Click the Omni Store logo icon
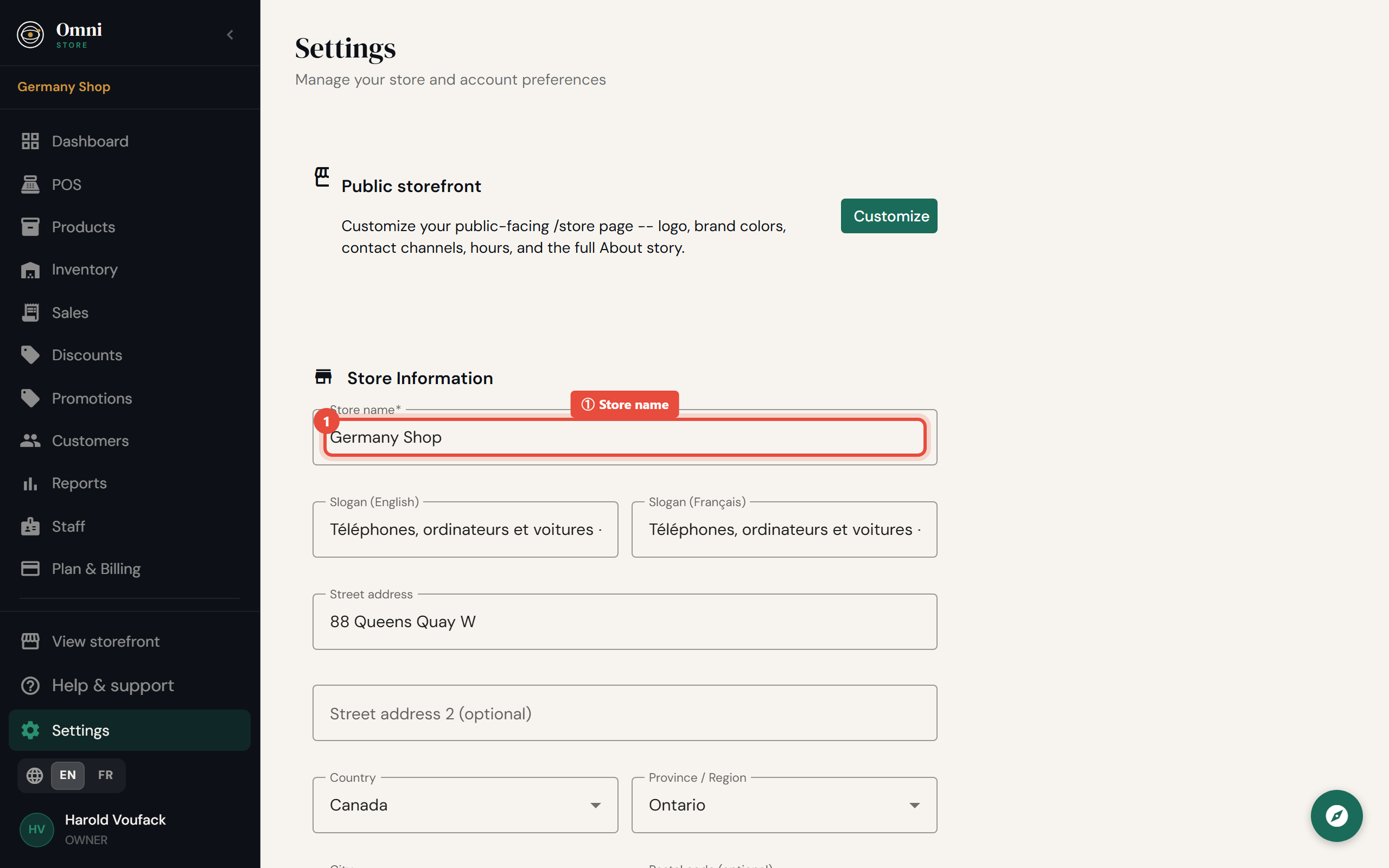Image resolution: width=1389 pixels, height=868 pixels. (30, 34)
